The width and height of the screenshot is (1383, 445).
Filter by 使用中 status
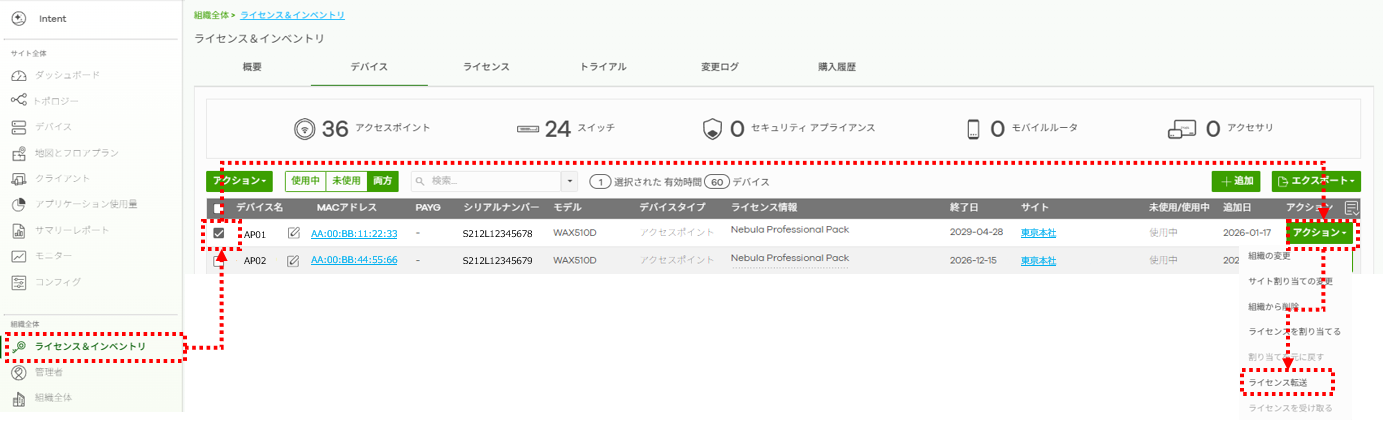306,181
